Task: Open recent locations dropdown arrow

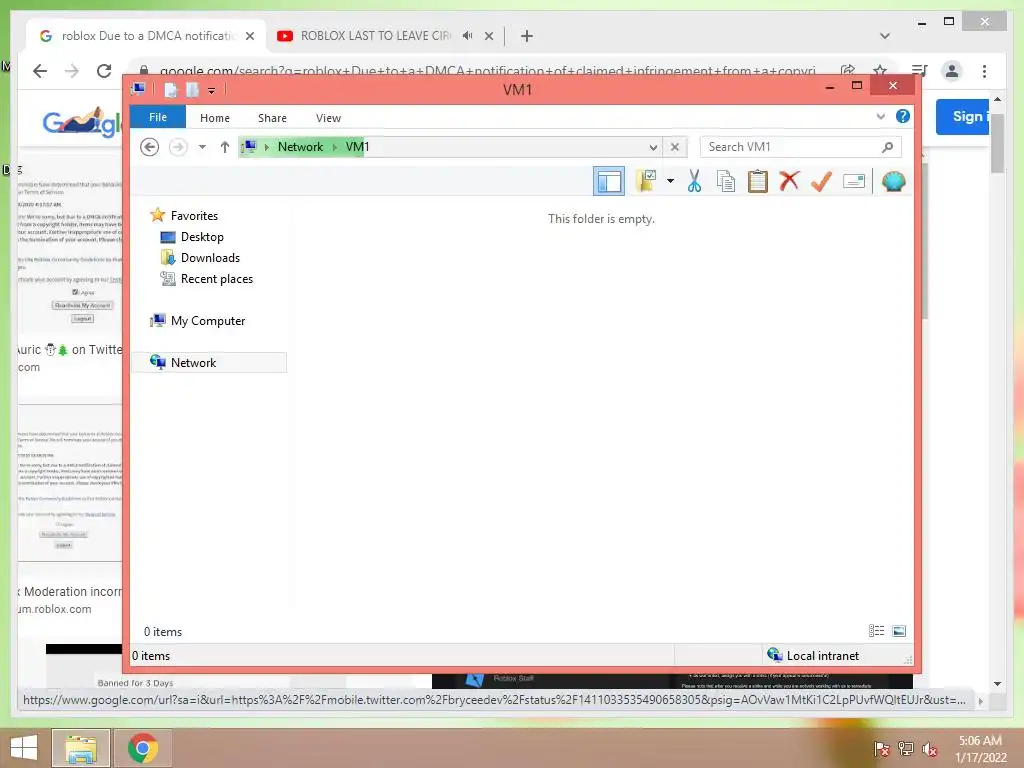Action: 202,147
